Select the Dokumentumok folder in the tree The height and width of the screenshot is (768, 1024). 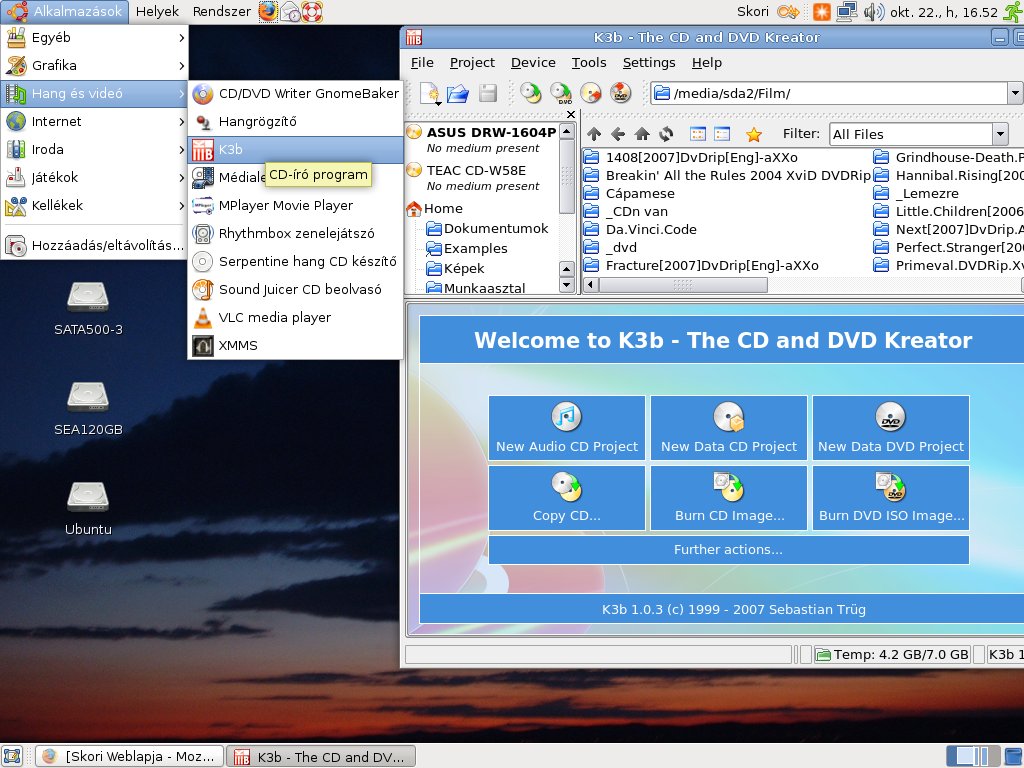click(x=496, y=228)
